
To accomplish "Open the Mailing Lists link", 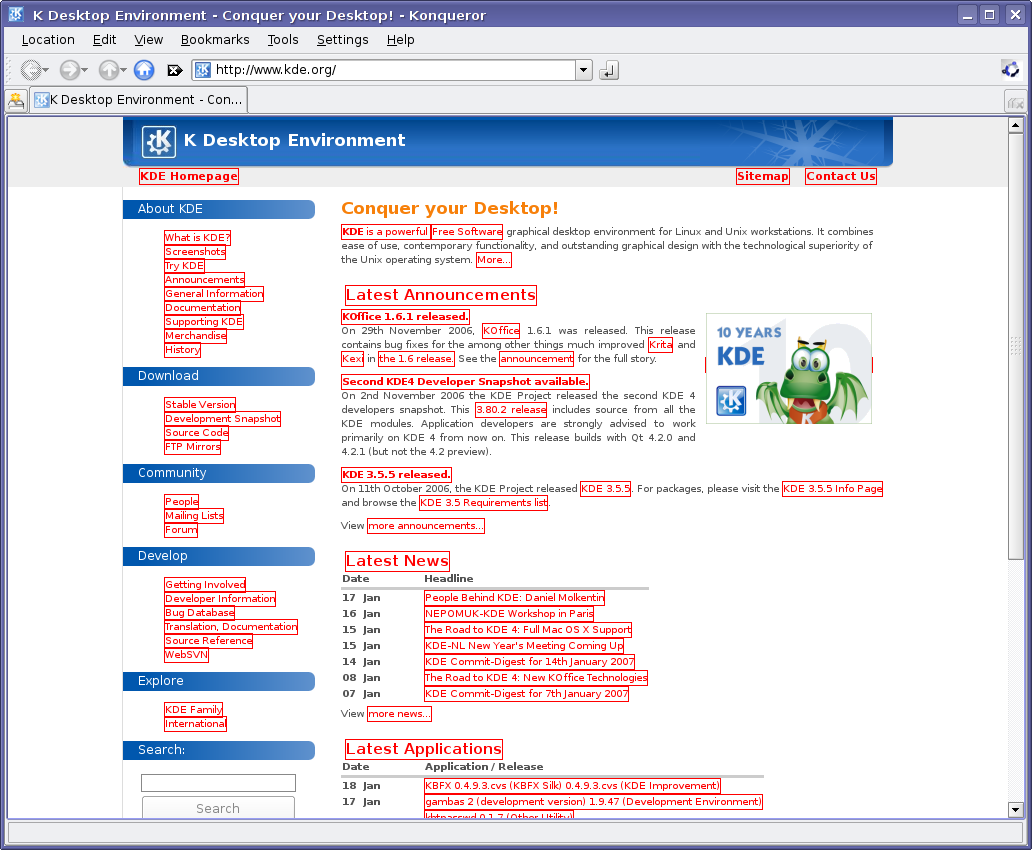I will point(194,516).
